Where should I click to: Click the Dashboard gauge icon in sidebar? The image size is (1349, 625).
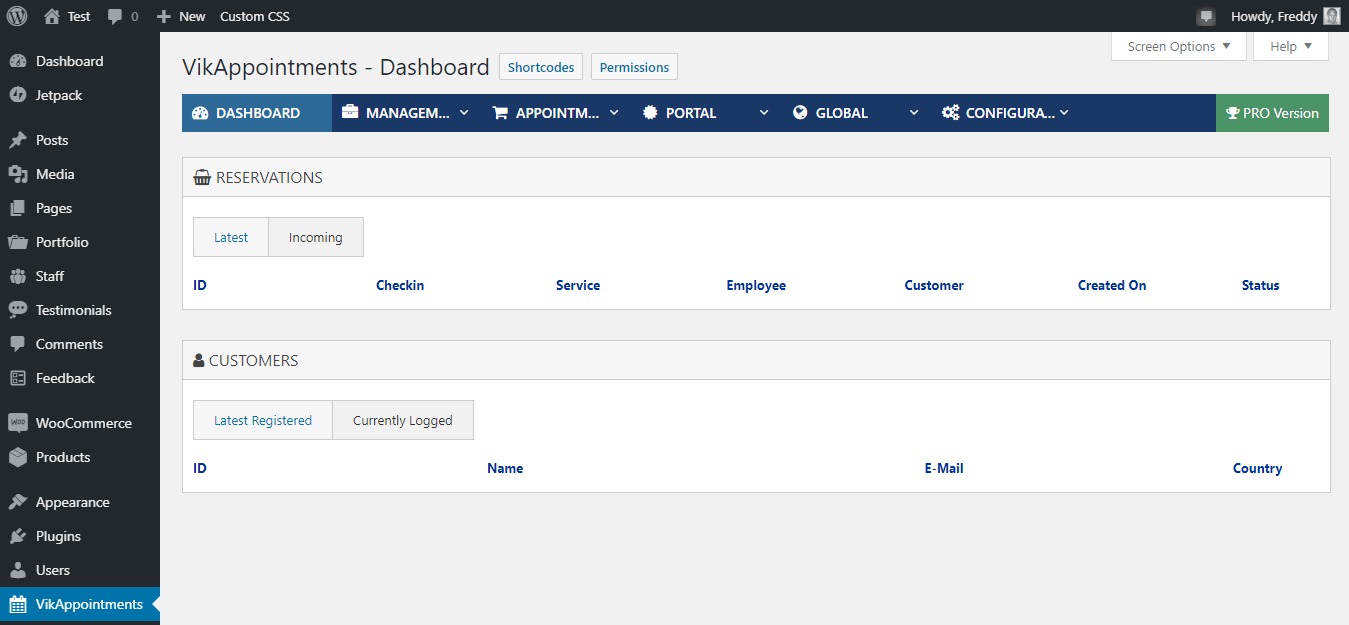click(x=17, y=61)
